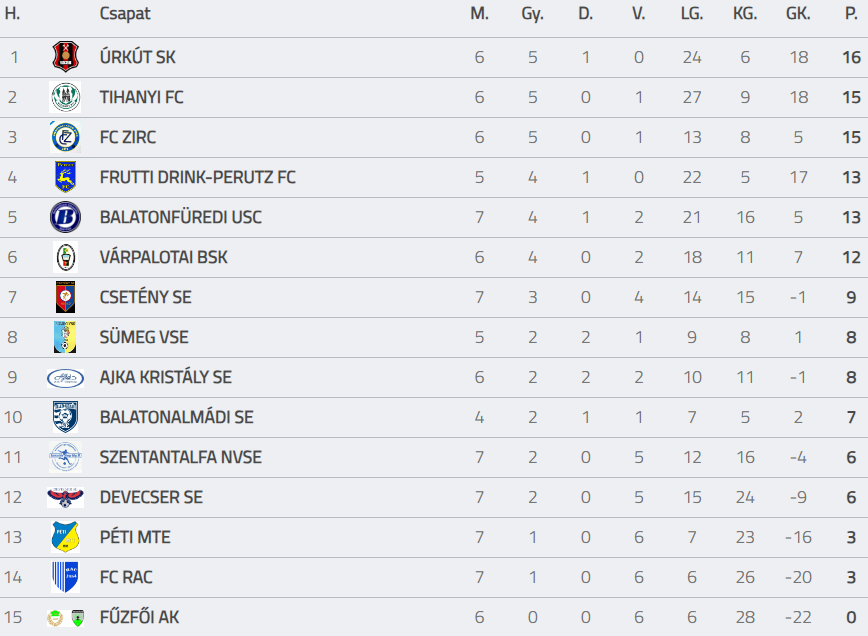868x636 pixels.
Task: Click the ÚRKÚT SK team crest
Action: click(x=65, y=57)
